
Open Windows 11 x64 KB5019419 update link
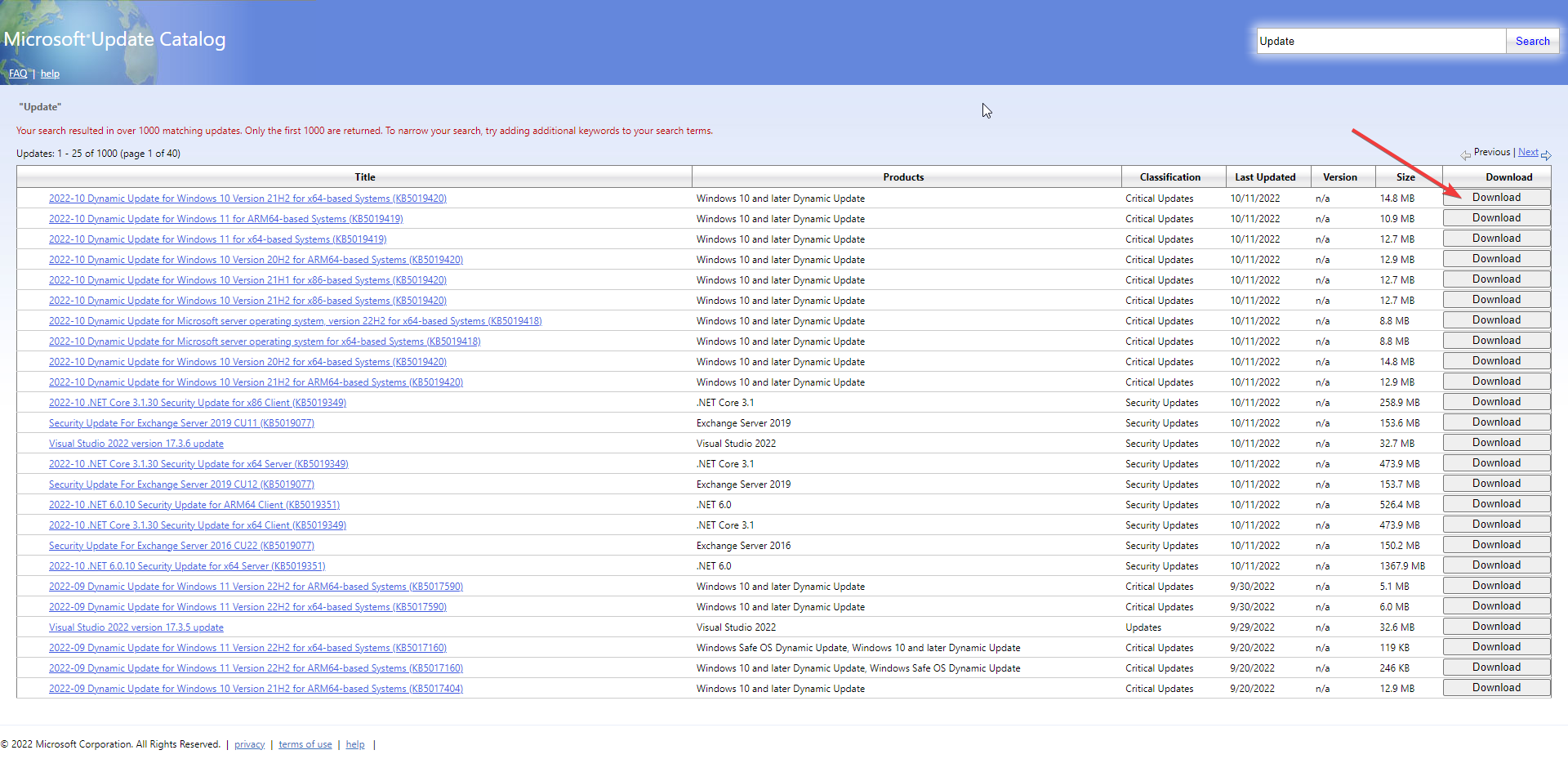tap(218, 239)
